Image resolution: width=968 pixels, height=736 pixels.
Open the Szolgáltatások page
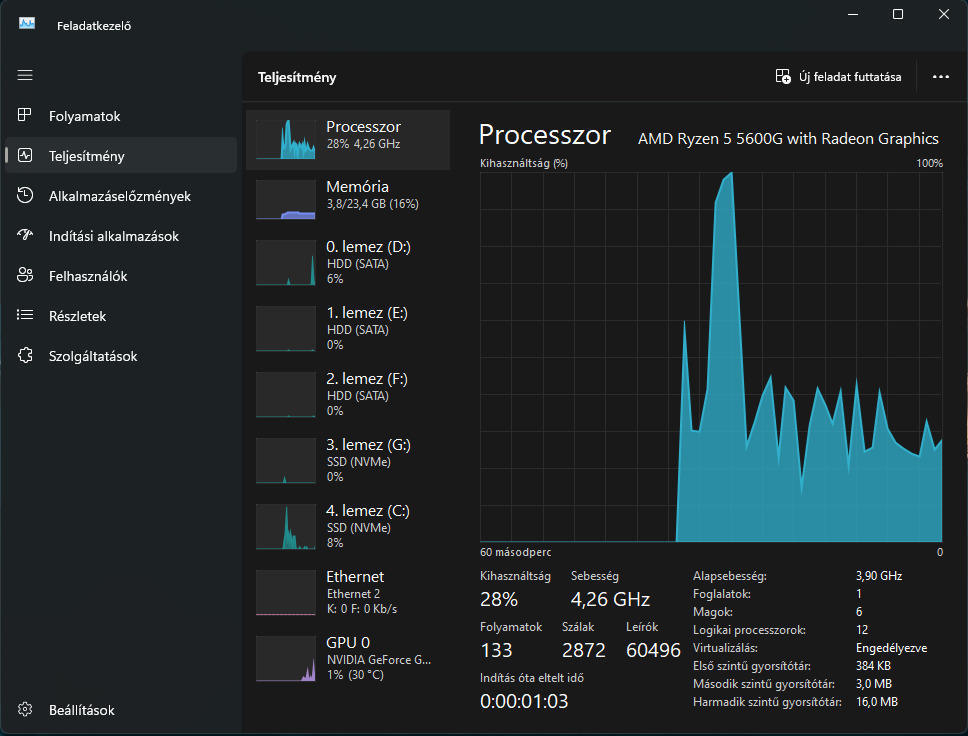pyautogui.click(x=120, y=356)
